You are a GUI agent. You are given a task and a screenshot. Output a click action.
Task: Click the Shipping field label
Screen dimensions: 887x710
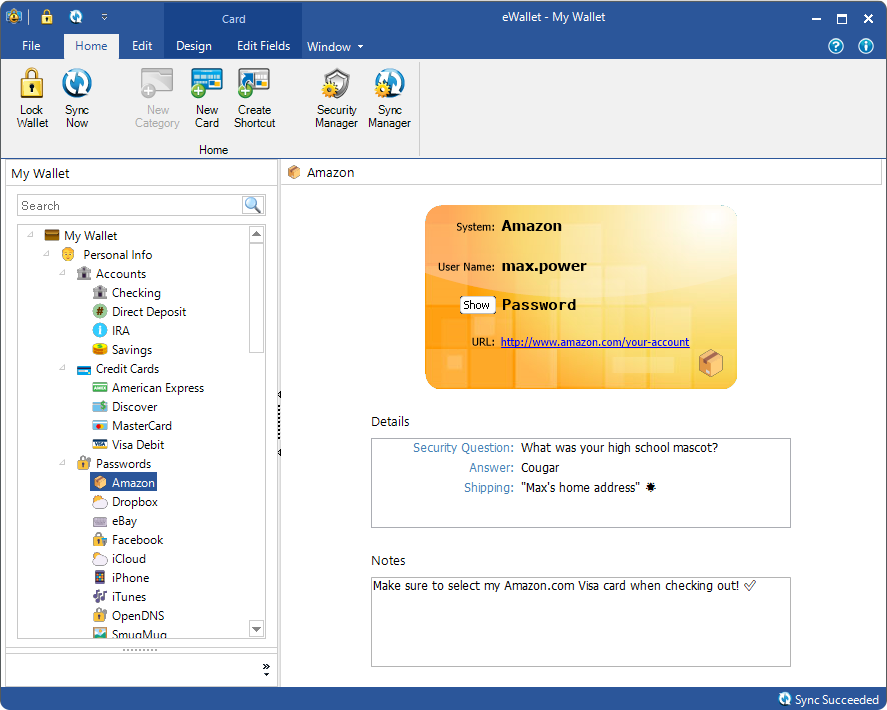point(489,488)
